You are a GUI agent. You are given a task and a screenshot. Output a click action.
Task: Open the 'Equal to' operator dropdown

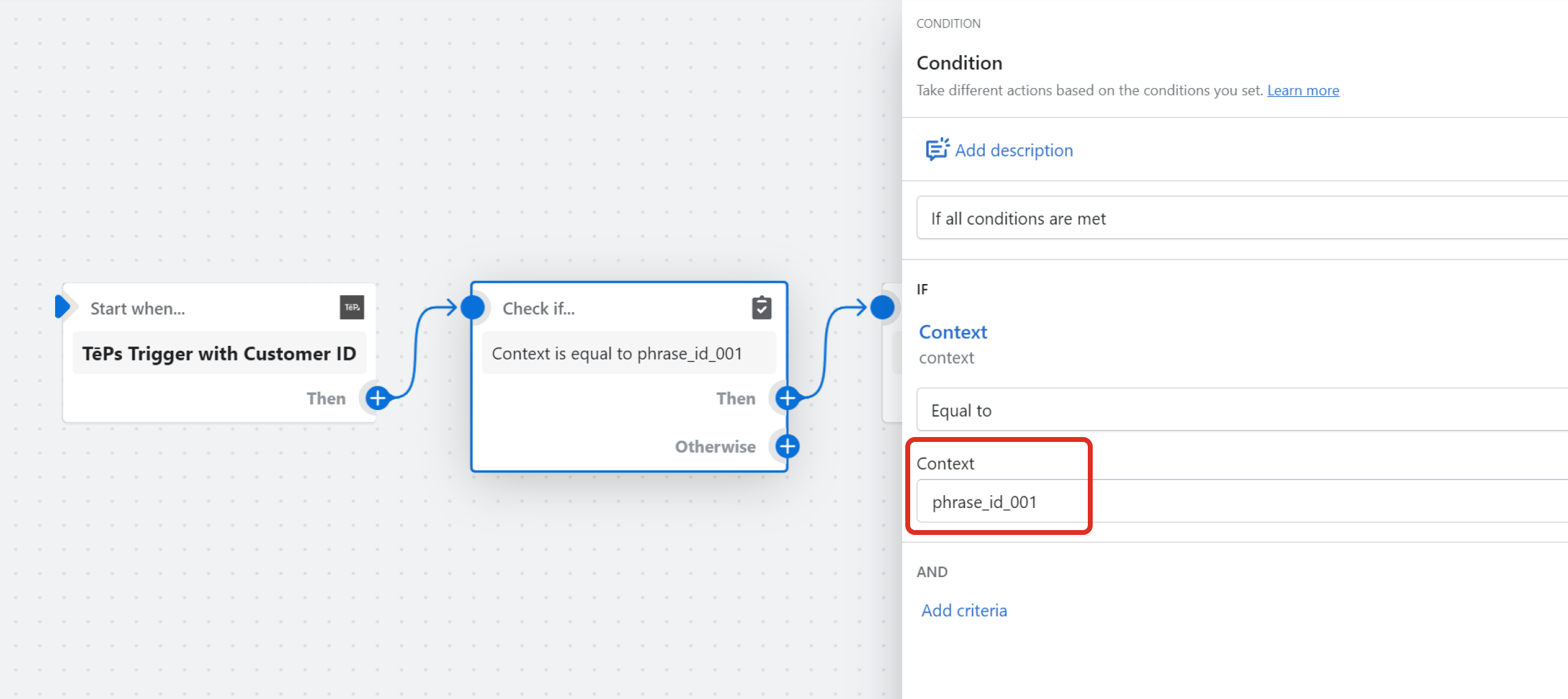point(1237,410)
